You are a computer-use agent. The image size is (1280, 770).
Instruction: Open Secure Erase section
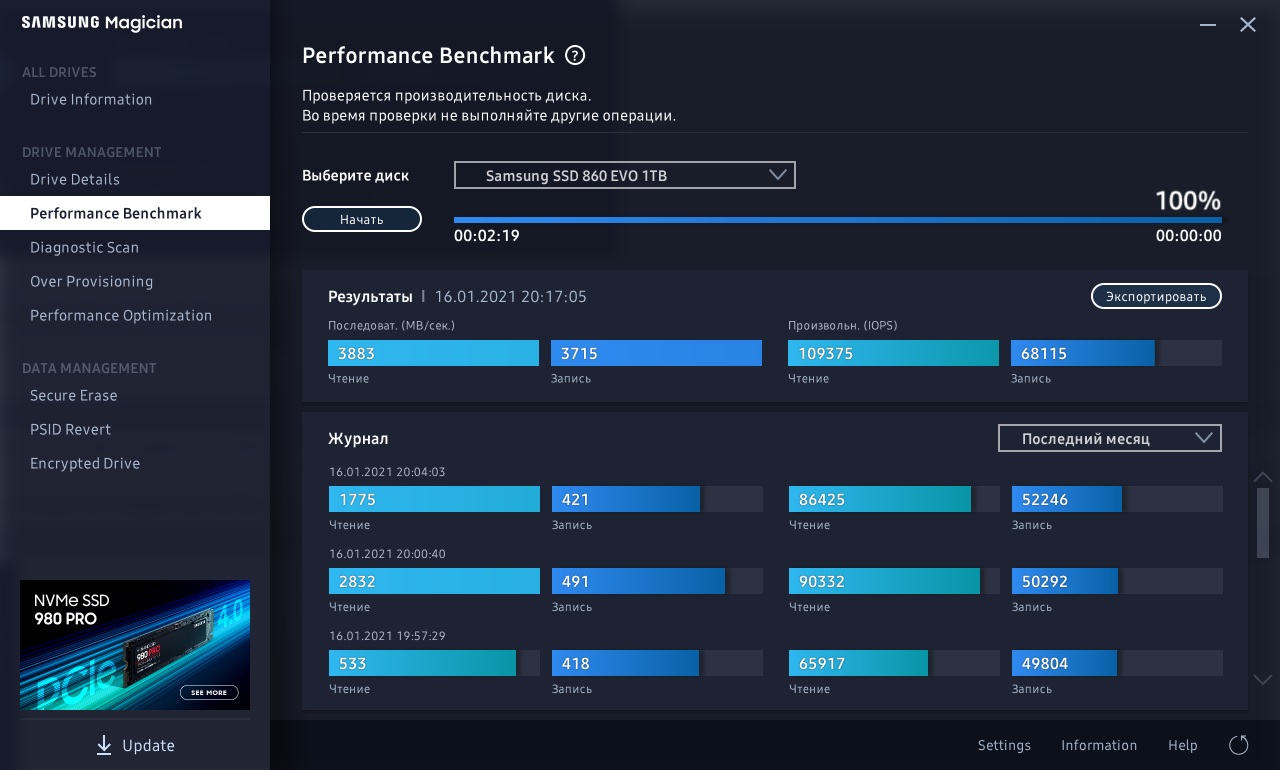[x=73, y=395]
